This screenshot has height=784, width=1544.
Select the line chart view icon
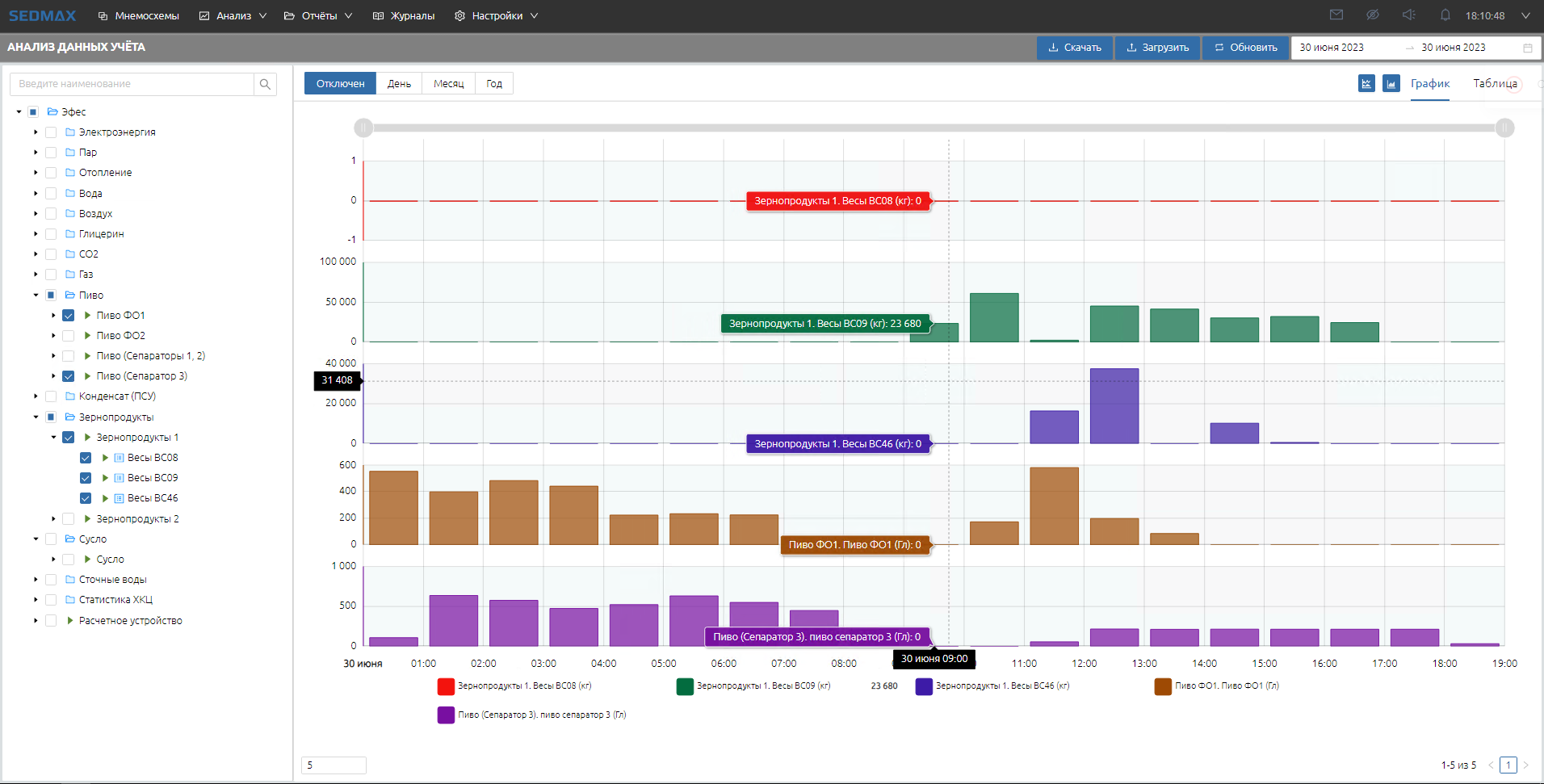[x=1366, y=84]
